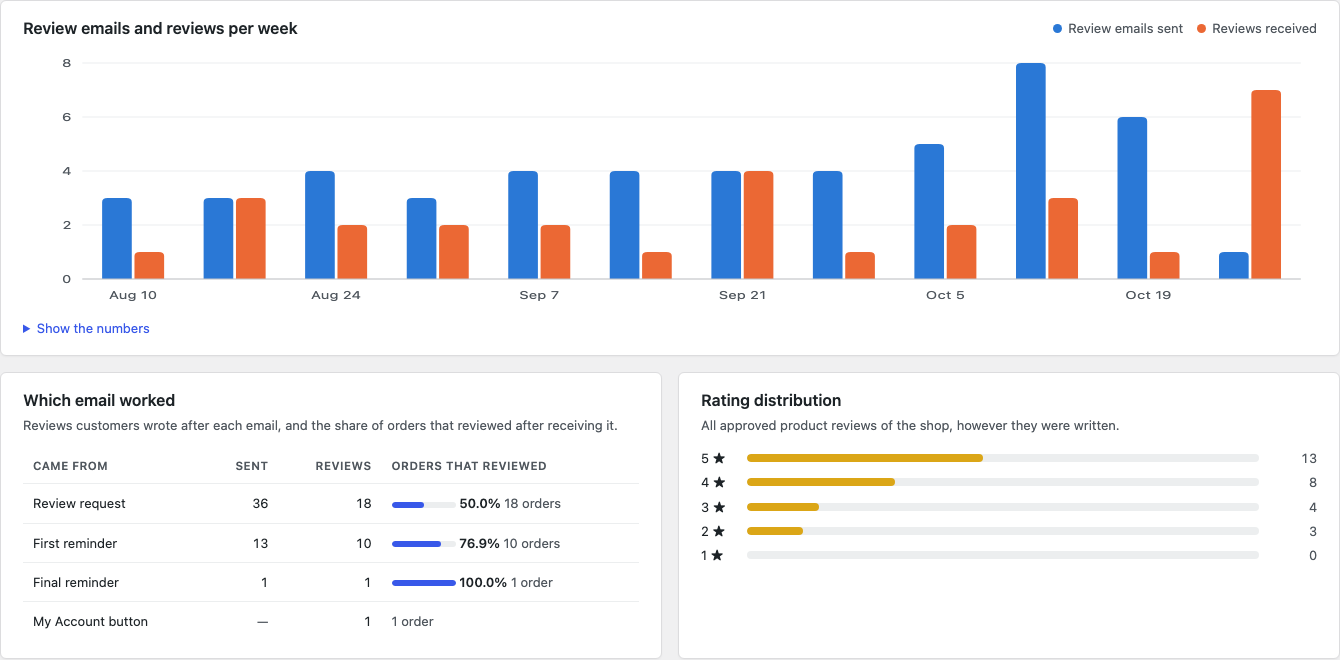Click the 76.9% 10 orders value
This screenshot has height=660, width=1340.
pos(510,544)
